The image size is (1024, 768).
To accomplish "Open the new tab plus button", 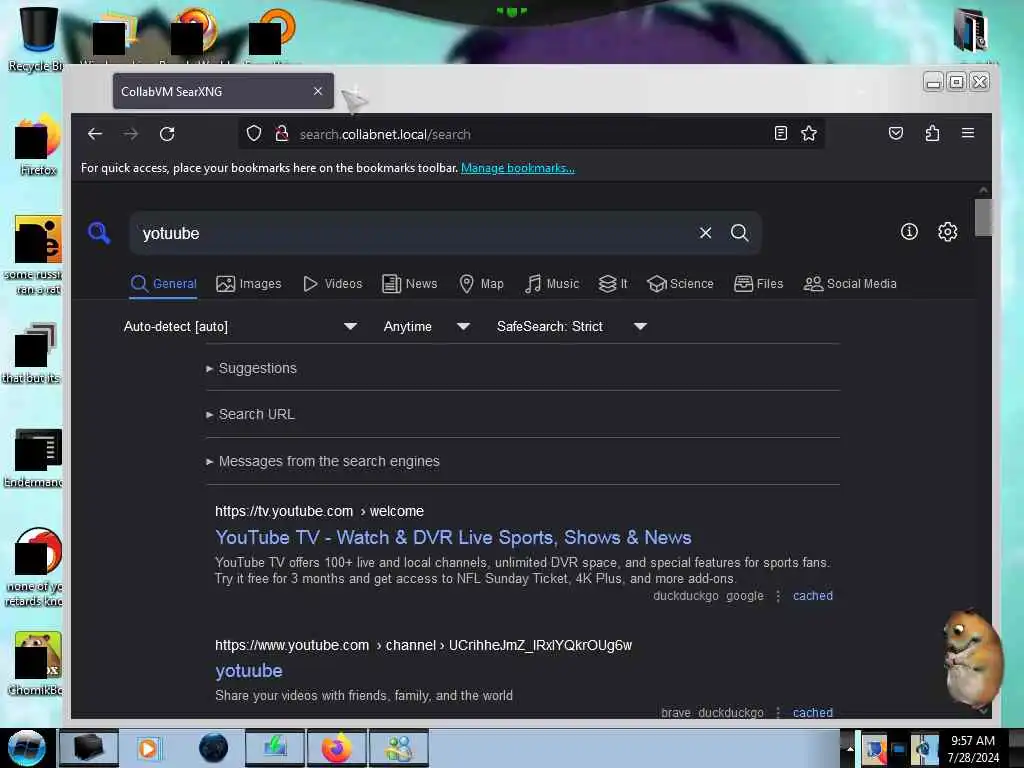I will pos(354,91).
